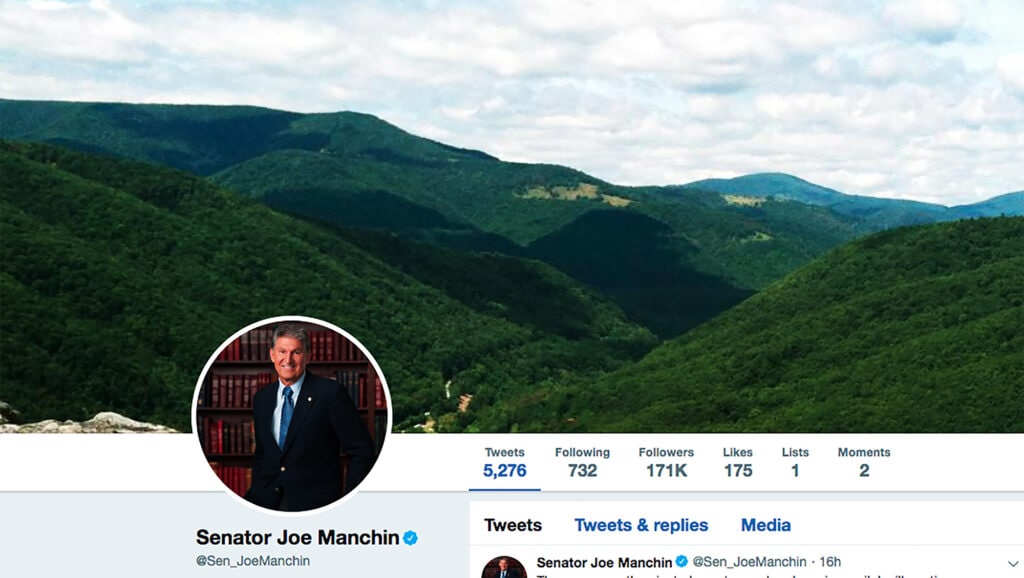Switch to Tweets & replies tab
Screen dimensions: 1024x578
[641, 525]
